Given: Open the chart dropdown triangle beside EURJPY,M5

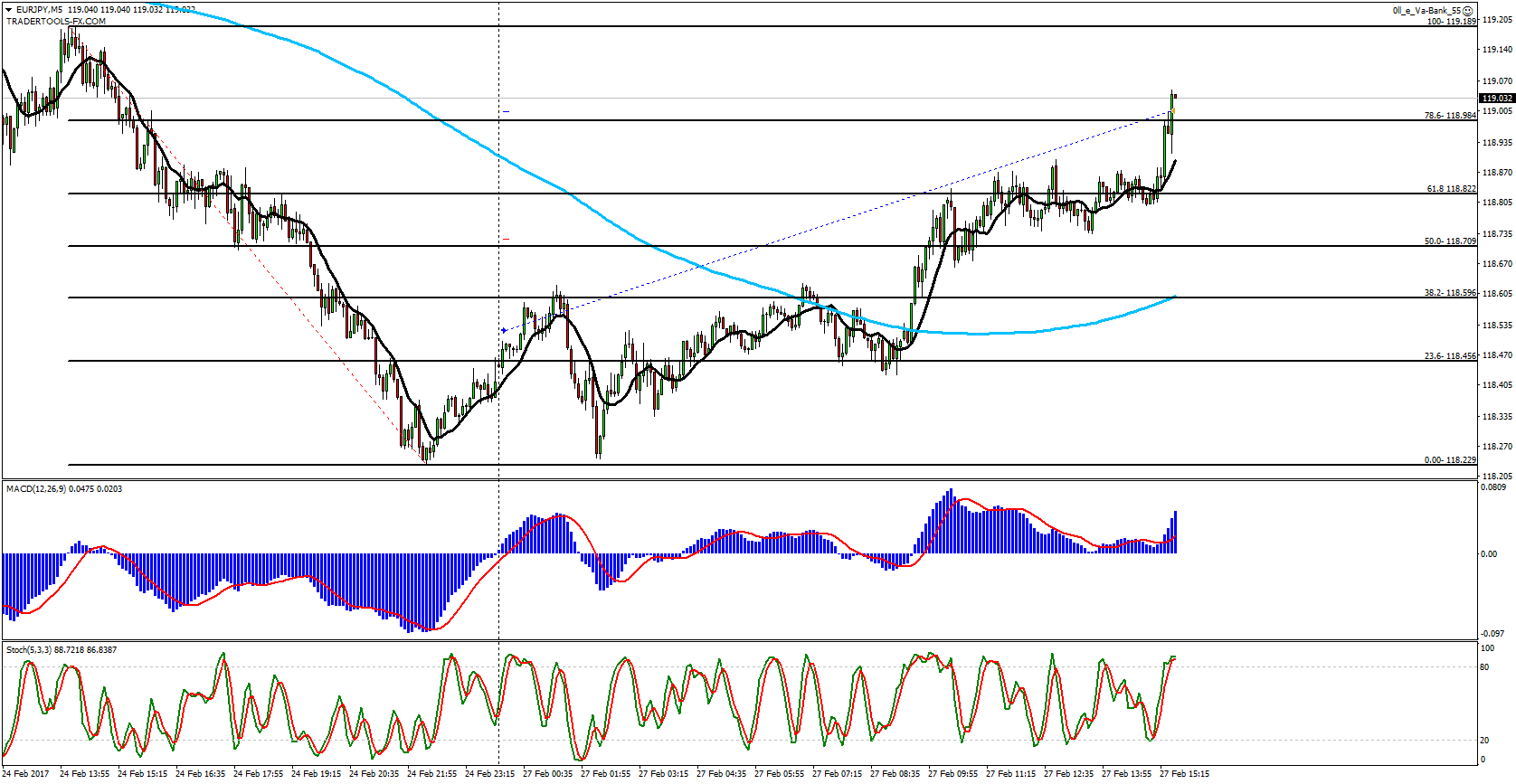Looking at the screenshot, I should point(9,10).
